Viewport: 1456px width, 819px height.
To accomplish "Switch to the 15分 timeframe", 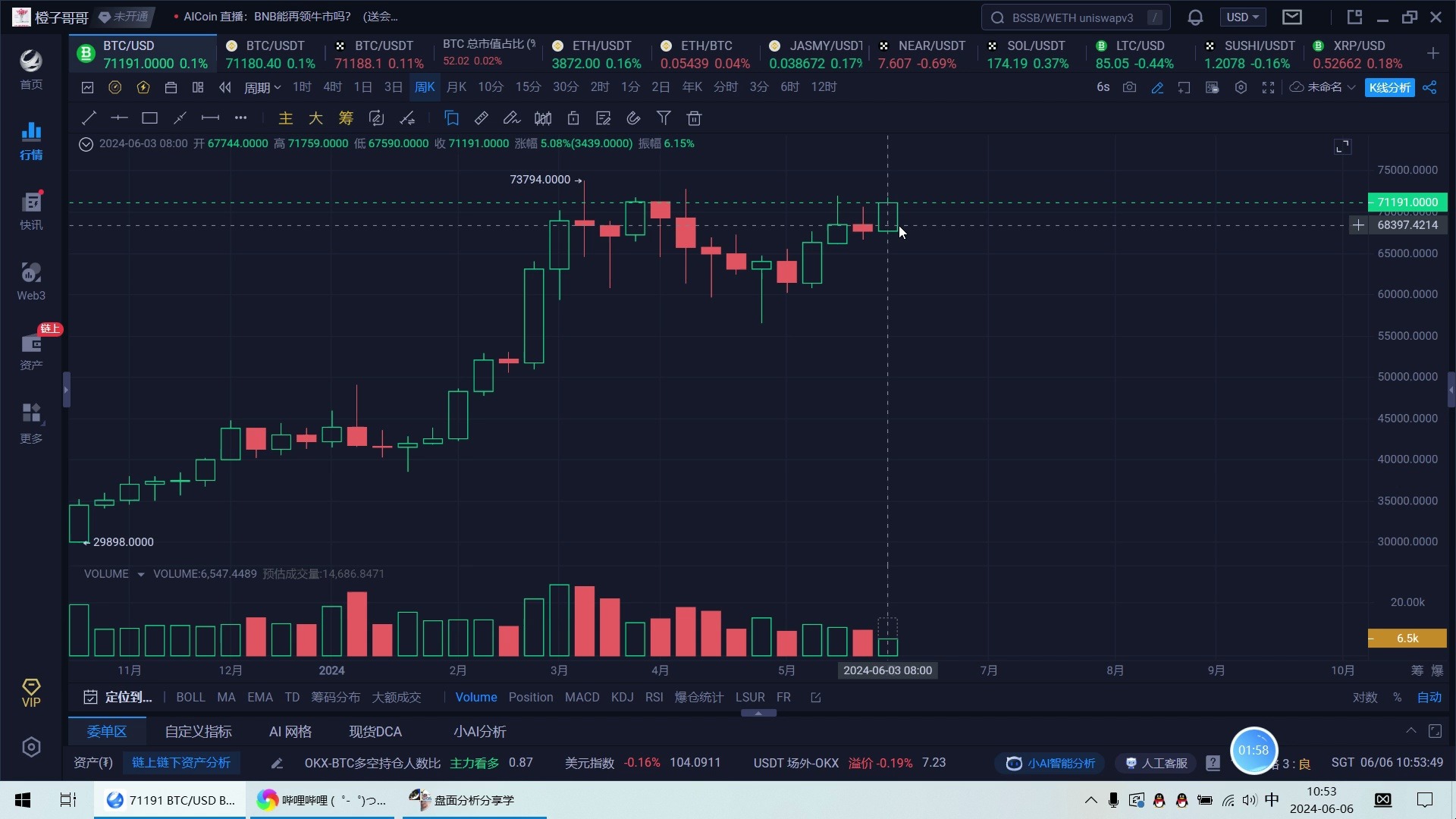I will click(528, 87).
